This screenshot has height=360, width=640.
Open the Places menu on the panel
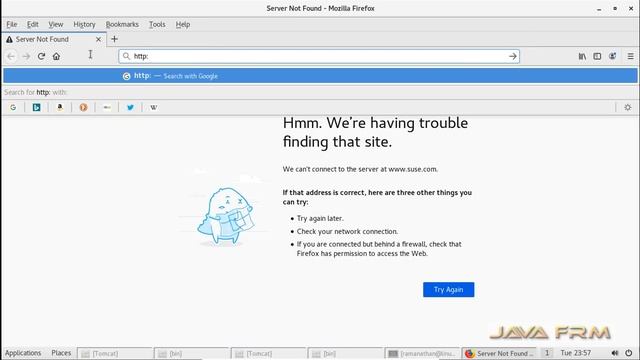pos(61,353)
